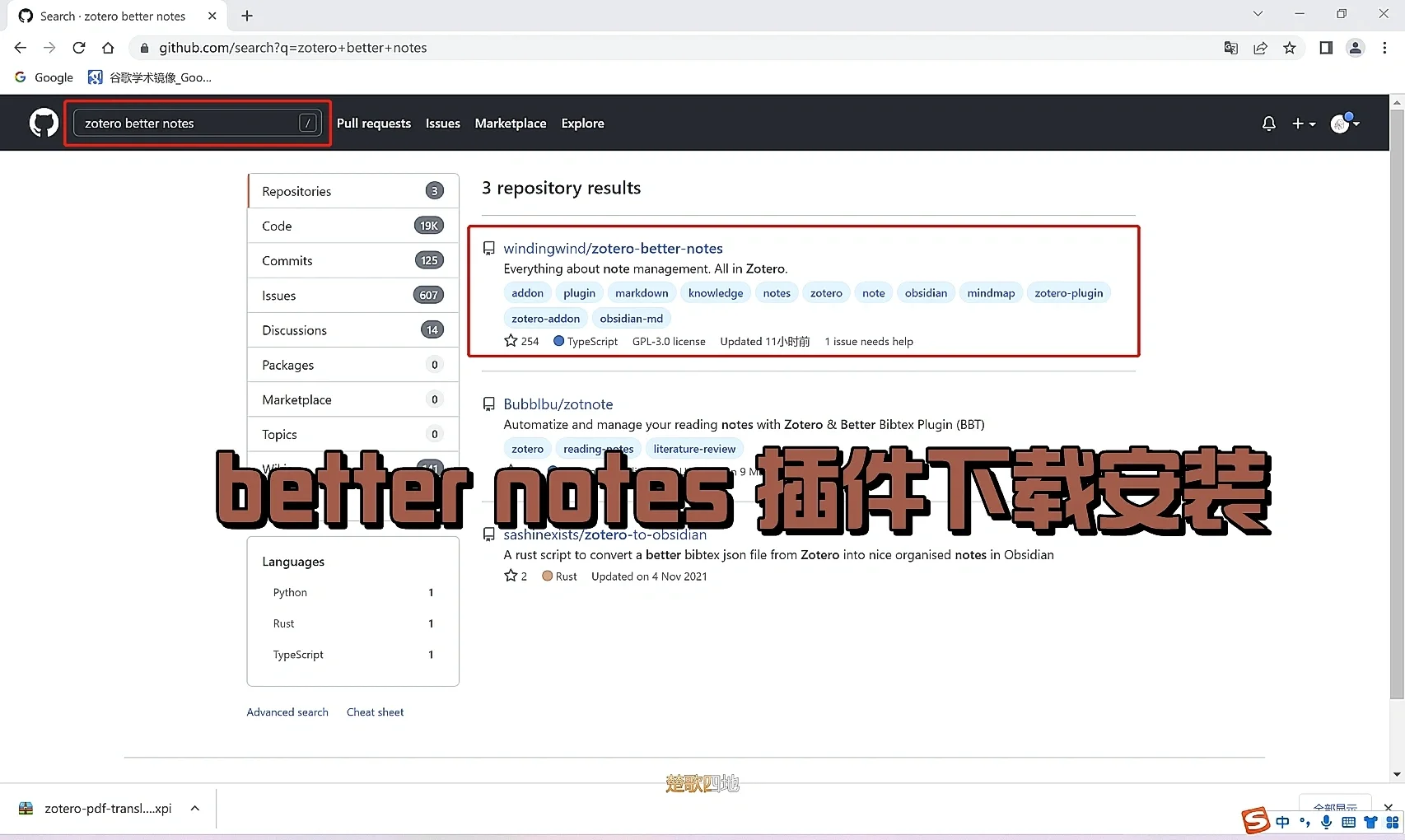Open the Sogou toolbox grid icon

tap(1393, 822)
